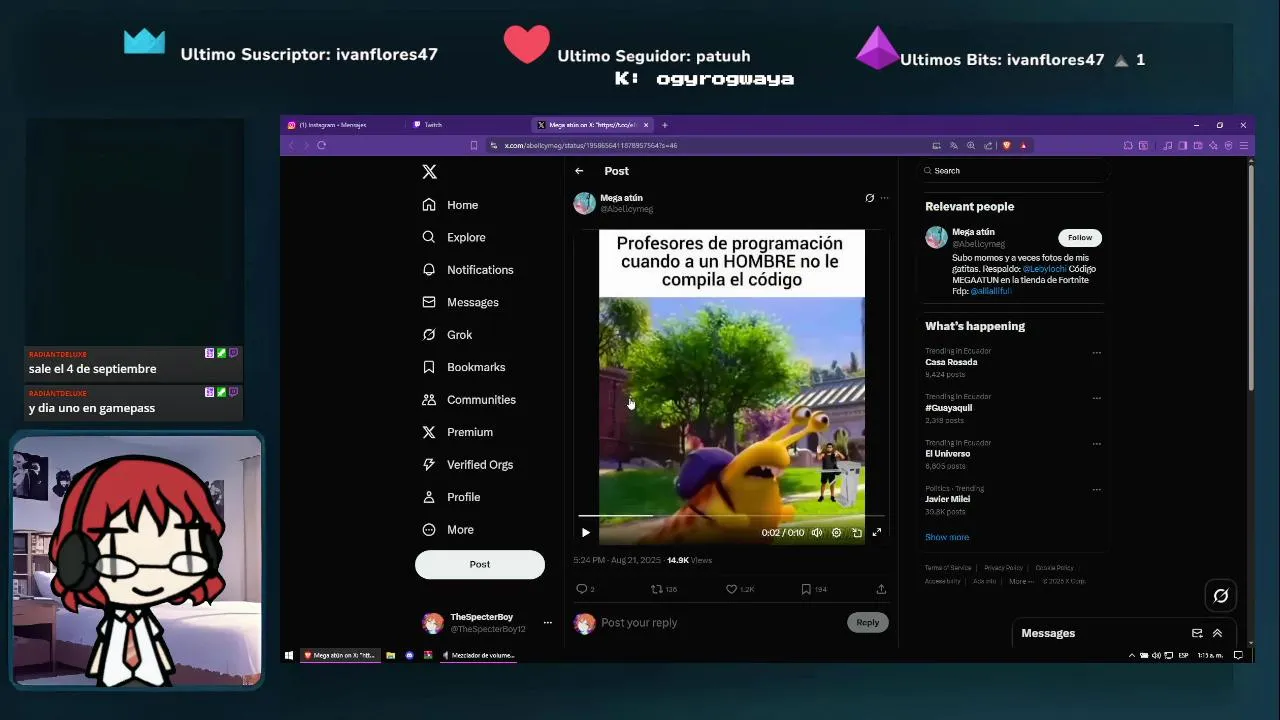Open Grok from the sidebar
The height and width of the screenshot is (720, 1280).
tap(447, 335)
